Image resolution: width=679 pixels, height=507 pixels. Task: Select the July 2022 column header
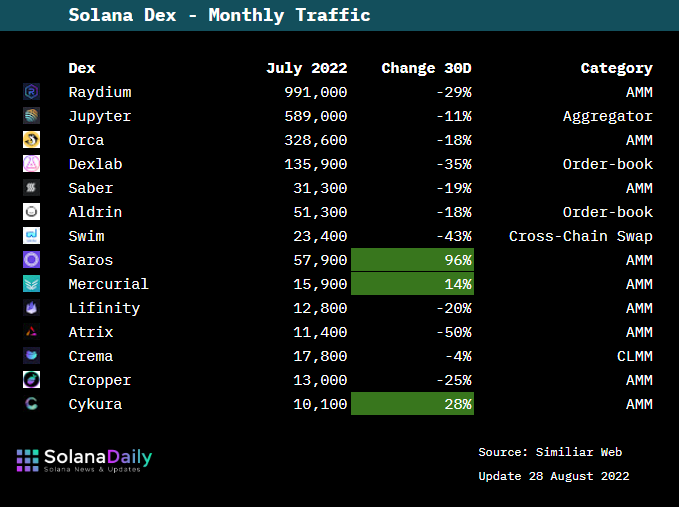(x=306, y=68)
